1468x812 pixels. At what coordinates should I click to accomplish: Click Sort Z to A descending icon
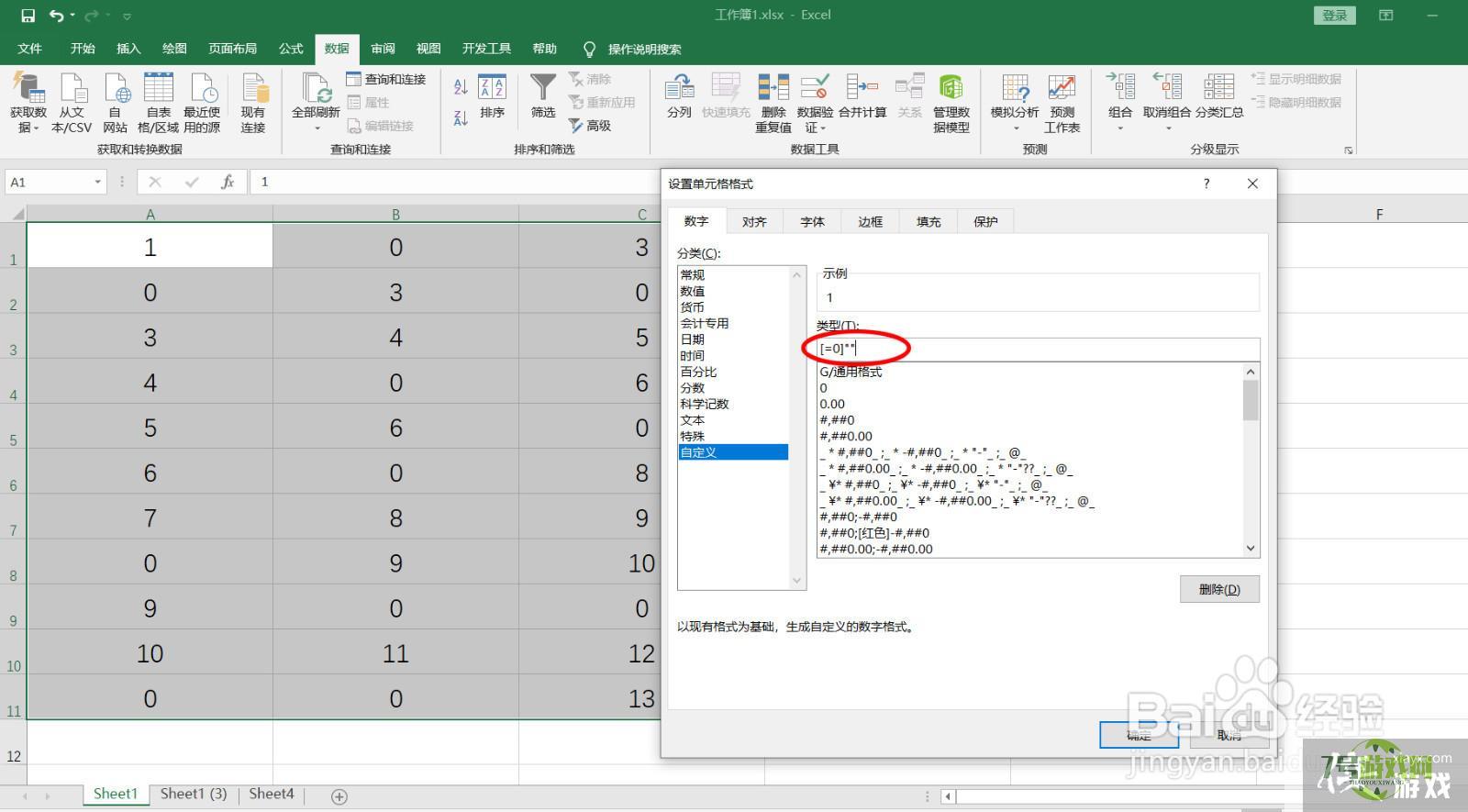pos(461,117)
